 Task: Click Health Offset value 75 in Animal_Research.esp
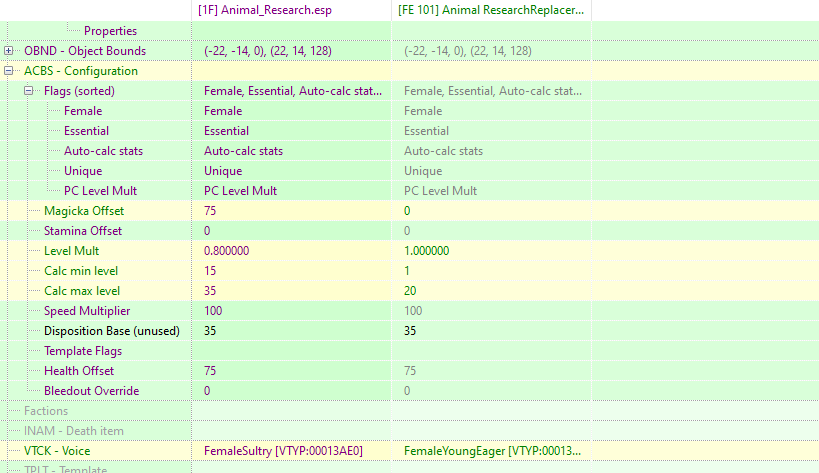(210, 371)
